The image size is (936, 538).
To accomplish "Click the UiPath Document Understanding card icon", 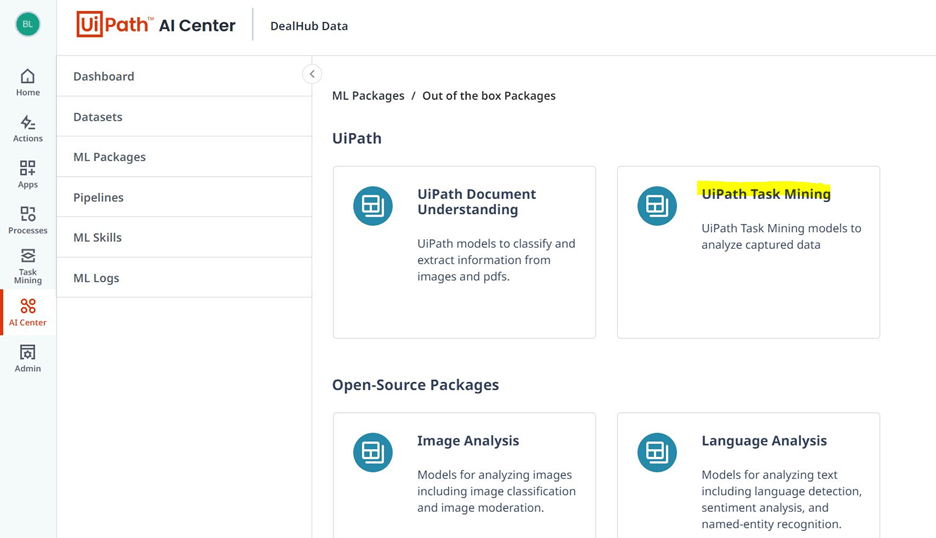I will [372, 206].
